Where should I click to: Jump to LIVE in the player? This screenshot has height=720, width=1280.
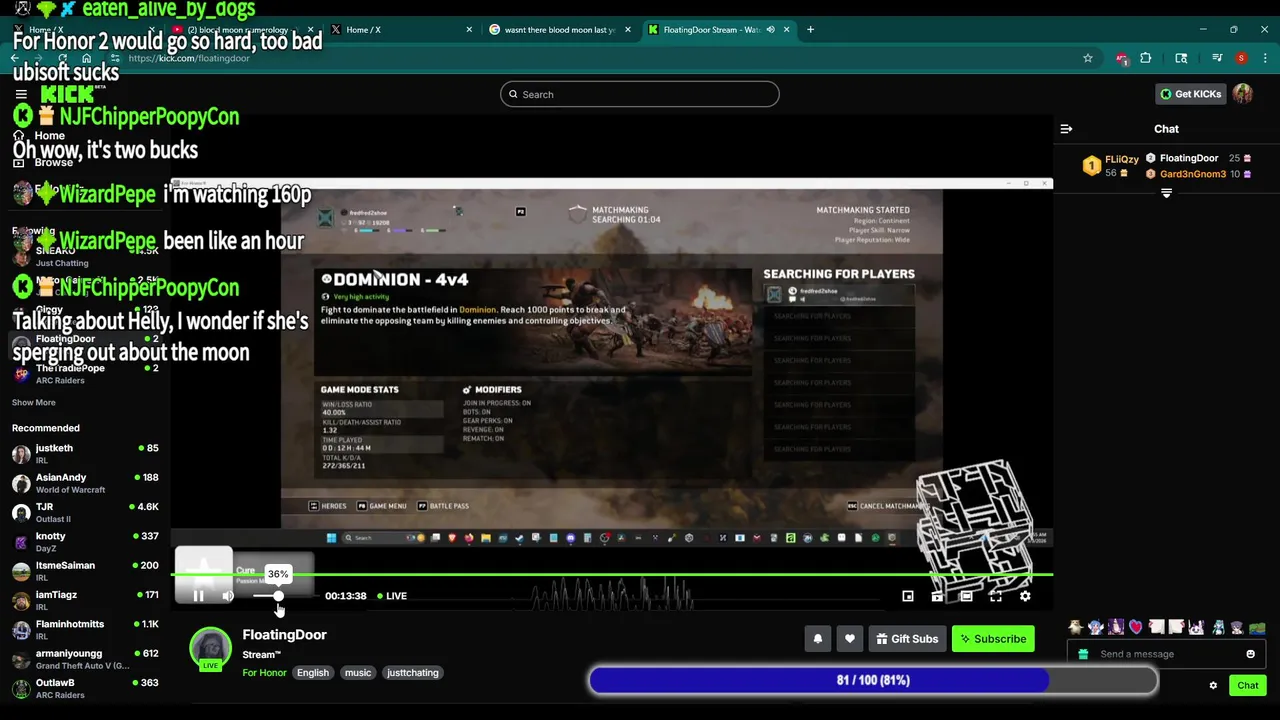[392, 596]
